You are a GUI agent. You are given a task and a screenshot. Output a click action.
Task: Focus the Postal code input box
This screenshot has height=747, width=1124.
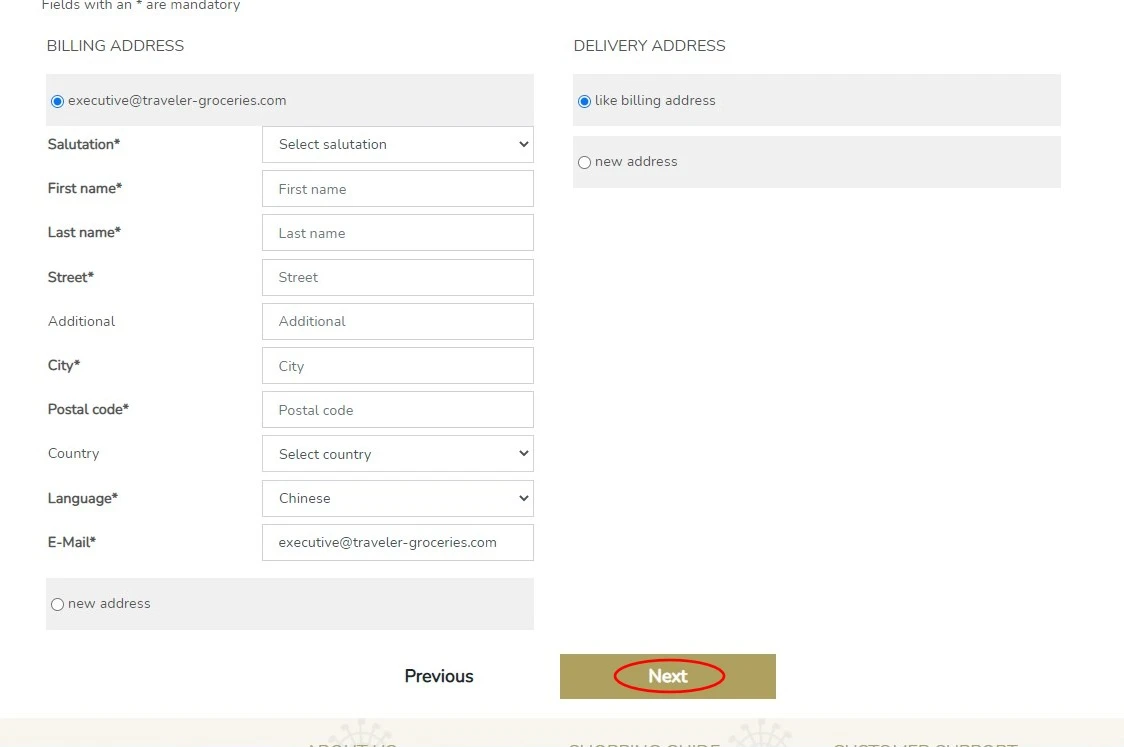pyautogui.click(x=397, y=410)
